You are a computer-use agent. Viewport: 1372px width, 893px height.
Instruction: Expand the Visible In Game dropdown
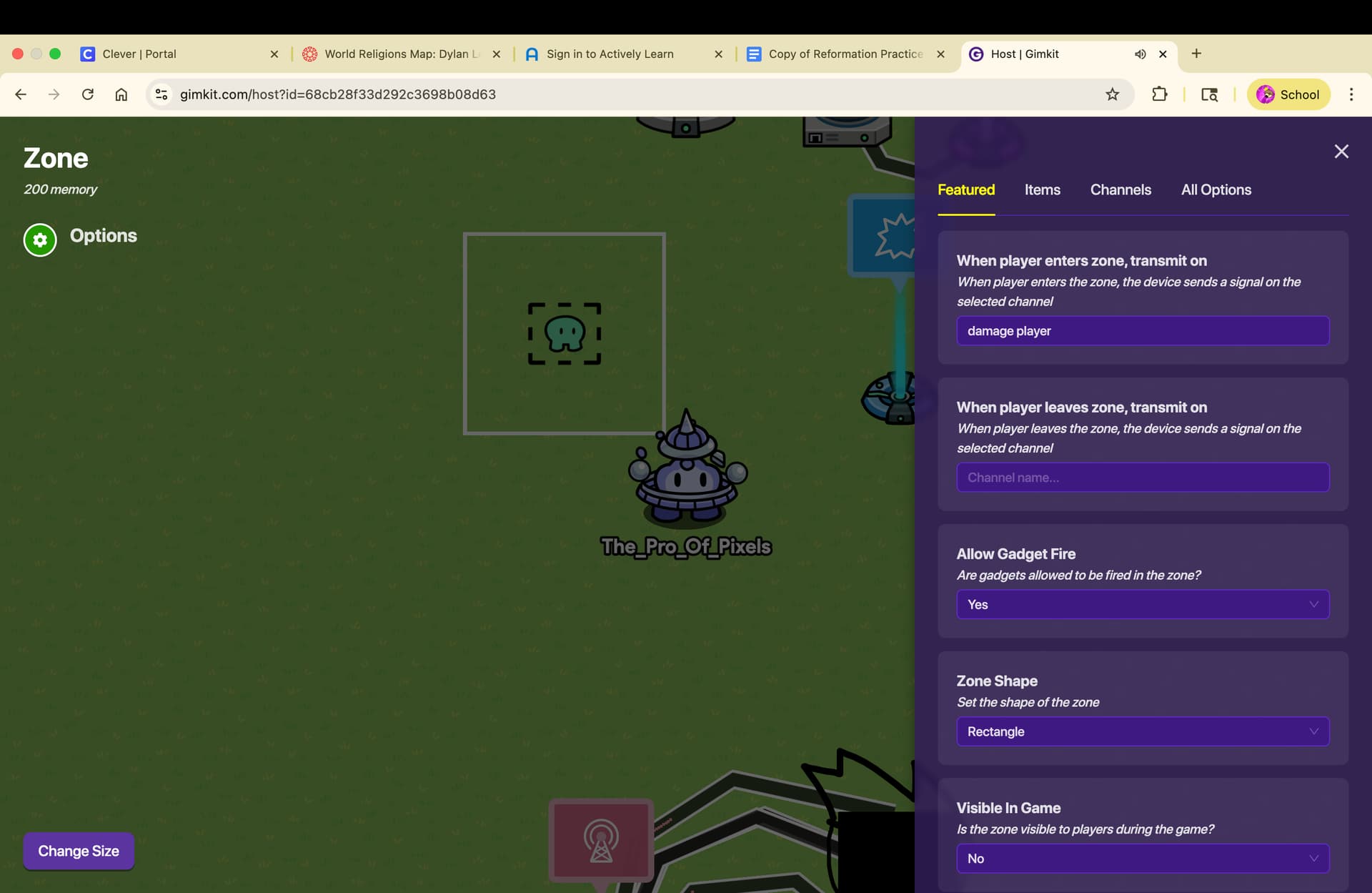[x=1142, y=858]
